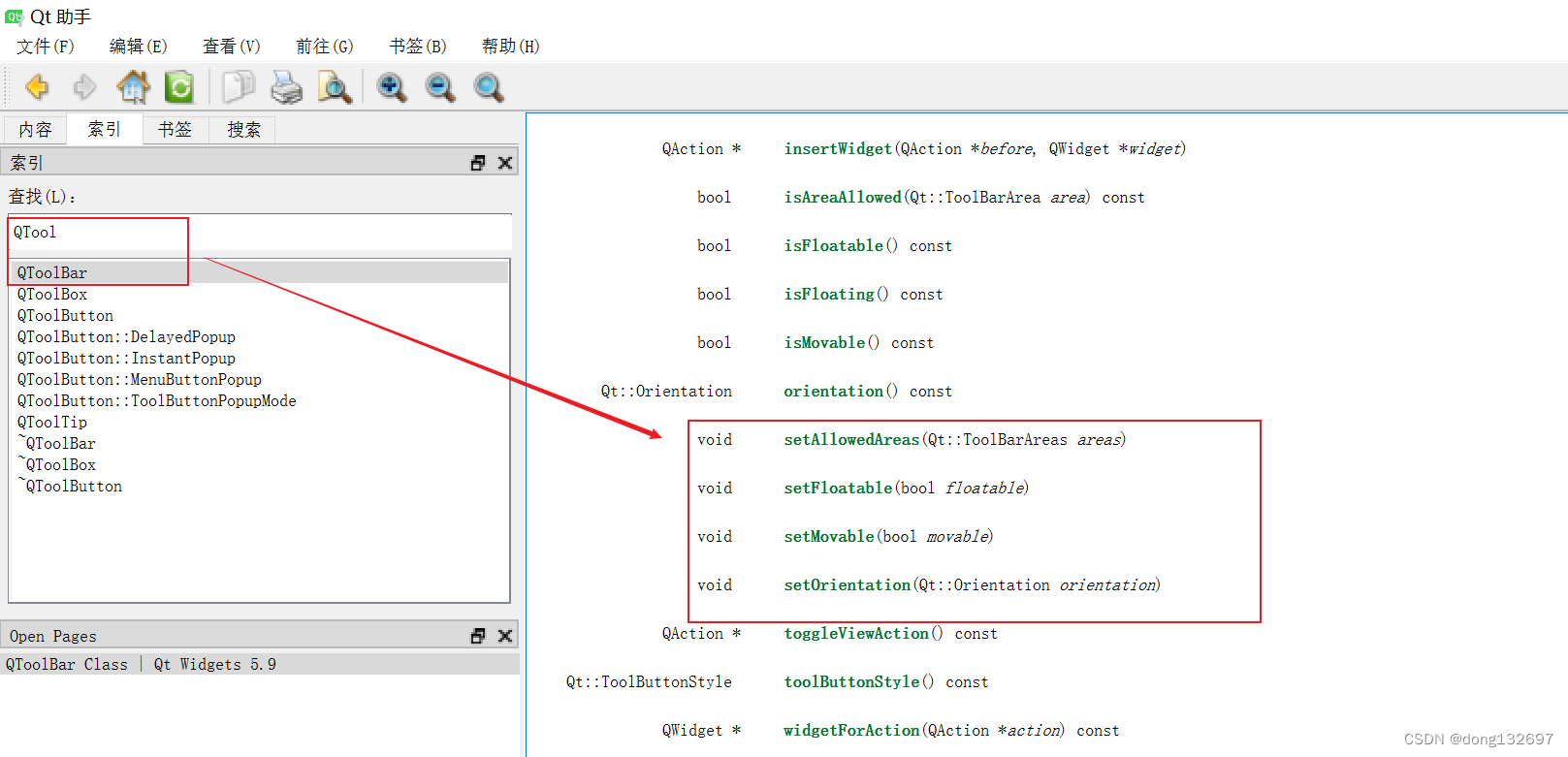Select QToolBox in the index list
Image resolution: width=1568 pixels, height=757 pixels.
tap(52, 295)
